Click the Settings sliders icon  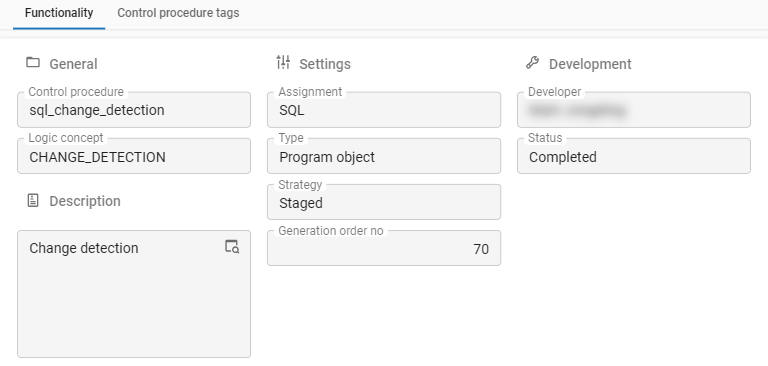pos(283,62)
